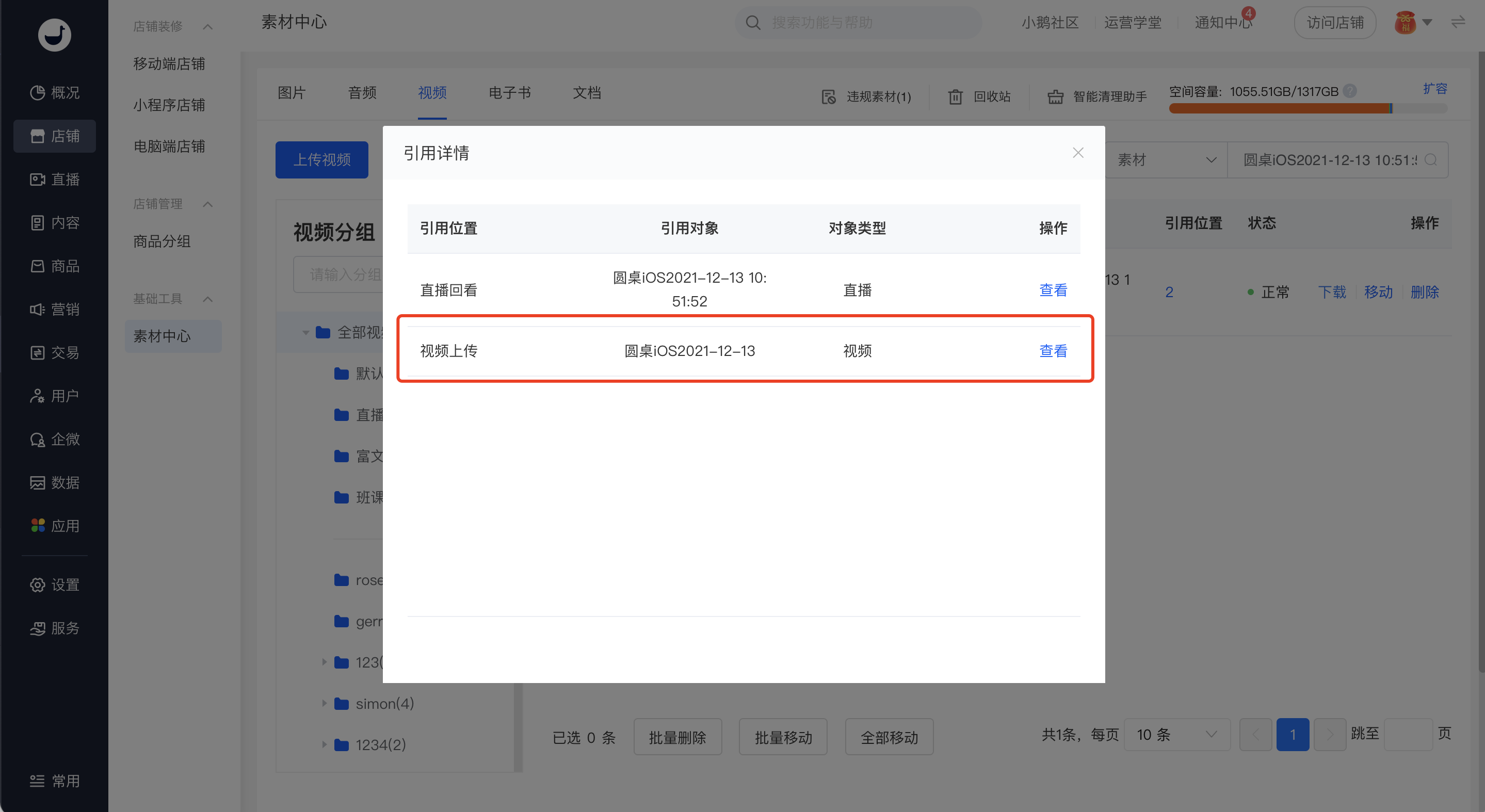Click 查看 for the 视频上传 row

1053,351
